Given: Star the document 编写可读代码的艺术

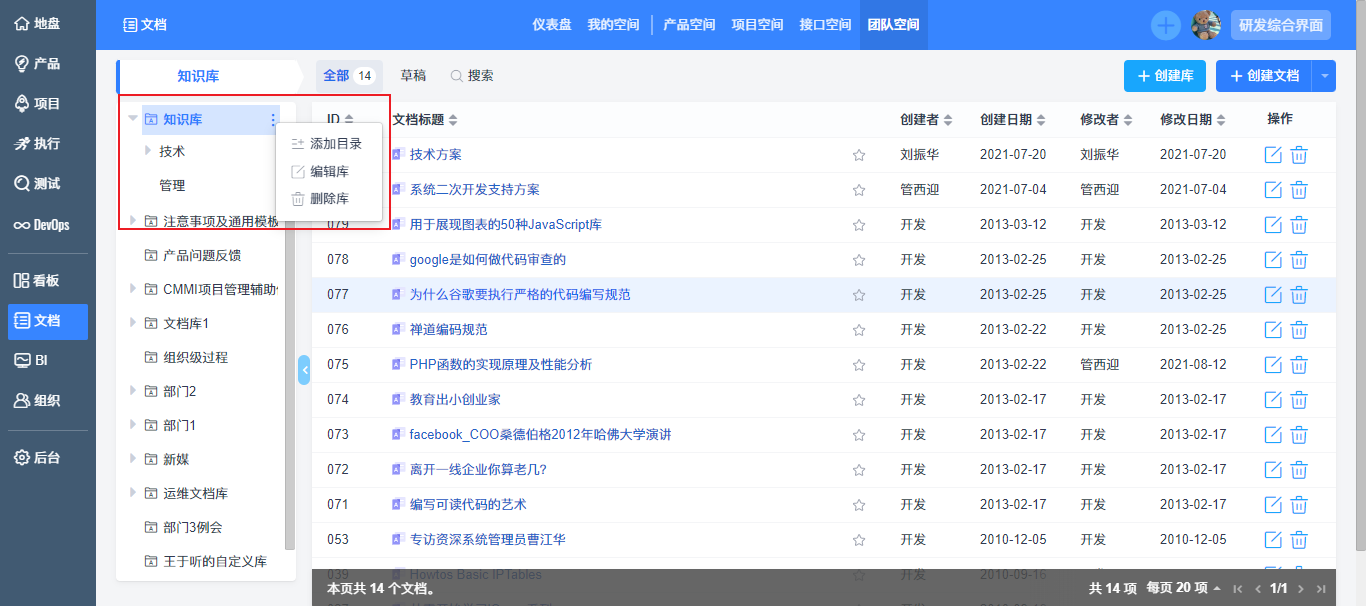Looking at the screenshot, I should [x=858, y=504].
